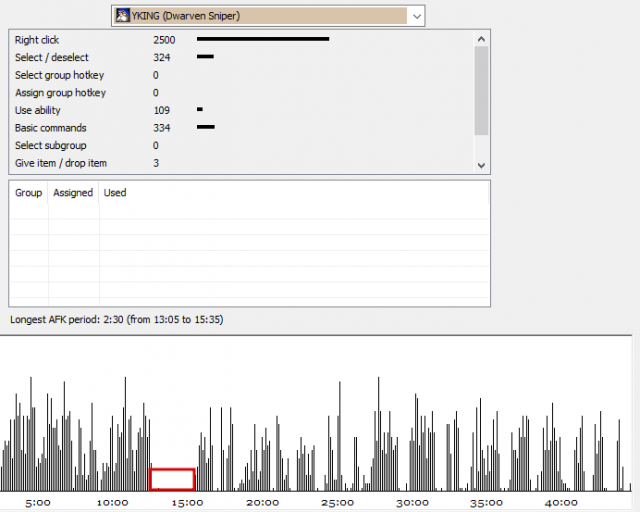
Task: Sort by the Group column header
Action: tap(29, 193)
